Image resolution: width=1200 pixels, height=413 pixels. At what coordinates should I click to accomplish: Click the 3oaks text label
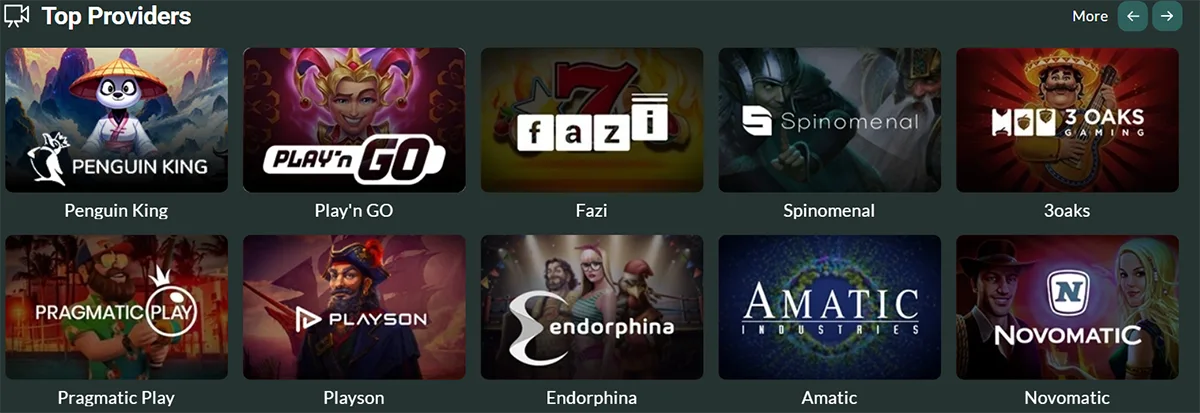pyautogui.click(x=1068, y=211)
